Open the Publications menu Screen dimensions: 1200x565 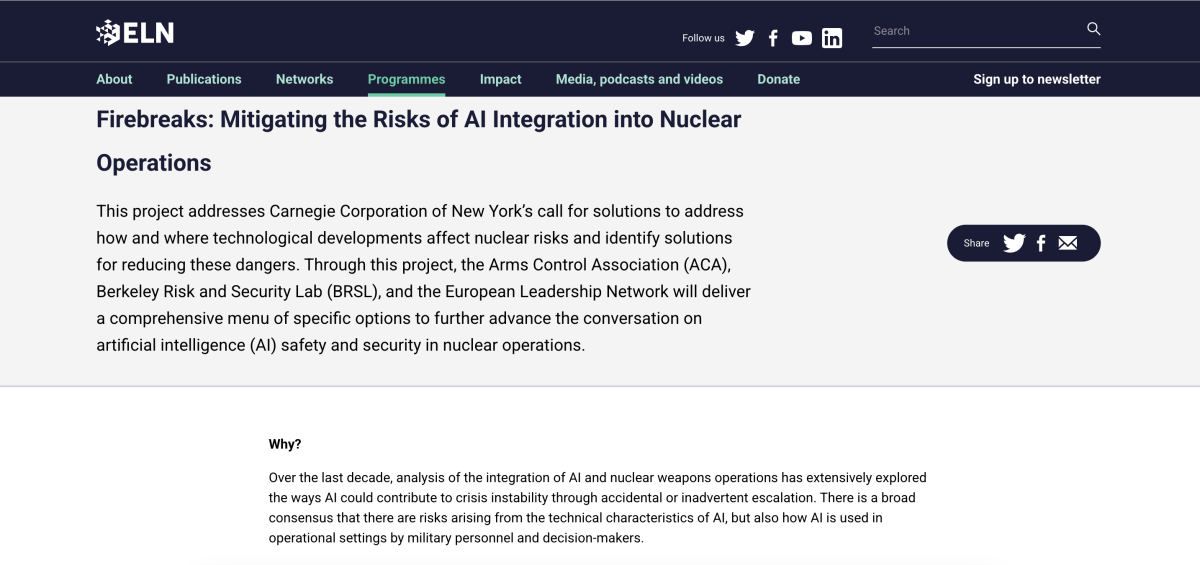204,79
